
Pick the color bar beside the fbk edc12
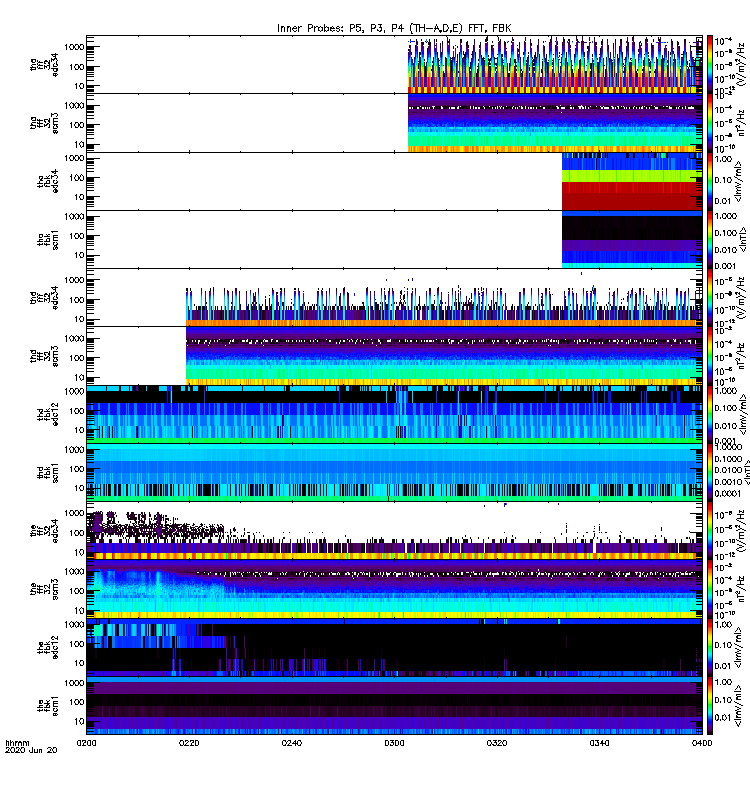[x=710, y=647]
